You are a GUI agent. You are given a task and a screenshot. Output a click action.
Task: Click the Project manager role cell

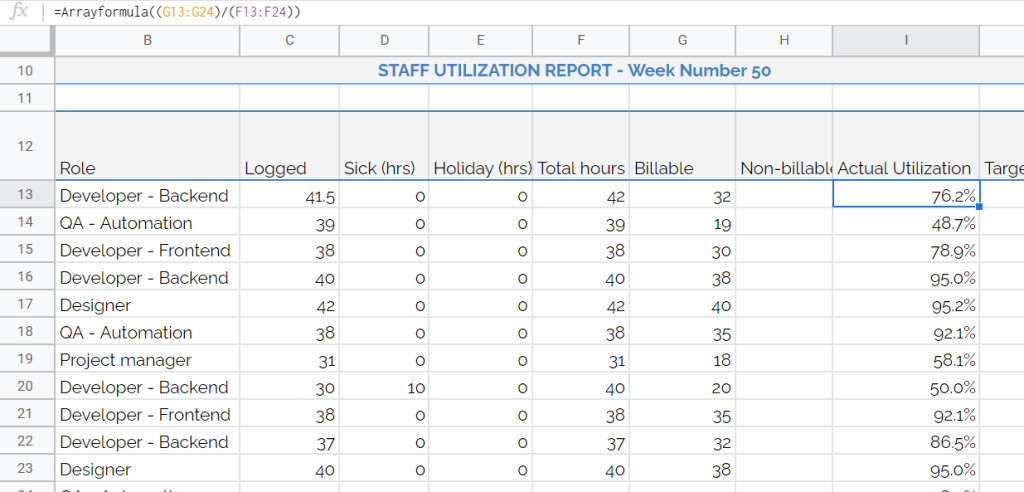[x=148, y=359]
